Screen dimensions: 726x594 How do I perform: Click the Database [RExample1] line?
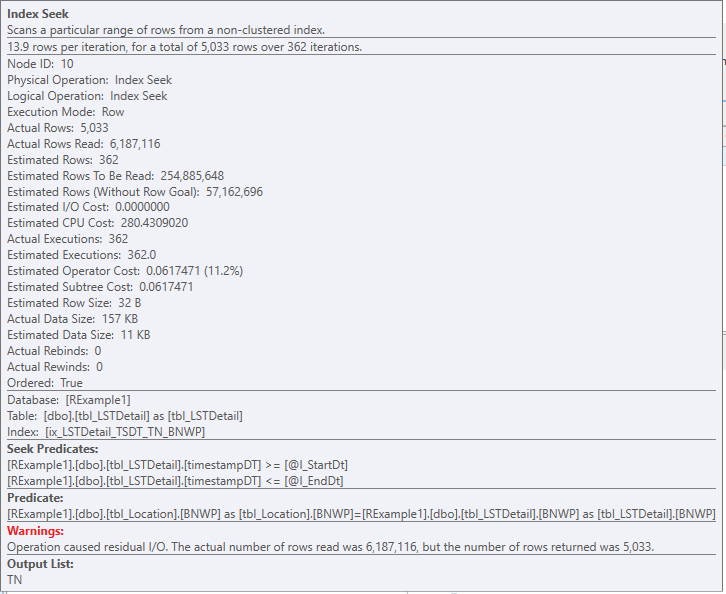[x=69, y=400]
